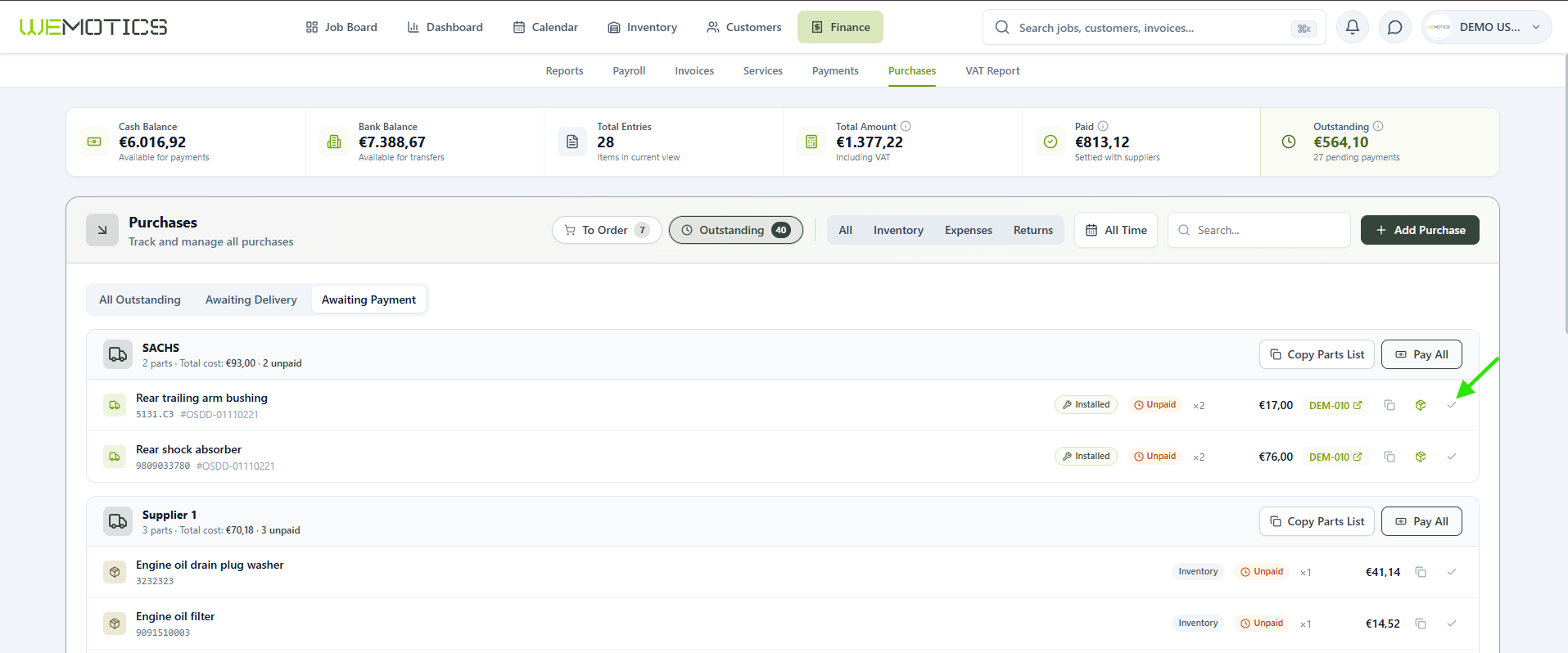Image resolution: width=1568 pixels, height=653 pixels.
Task: Open the All Time date range picker
Action: click(1116, 230)
